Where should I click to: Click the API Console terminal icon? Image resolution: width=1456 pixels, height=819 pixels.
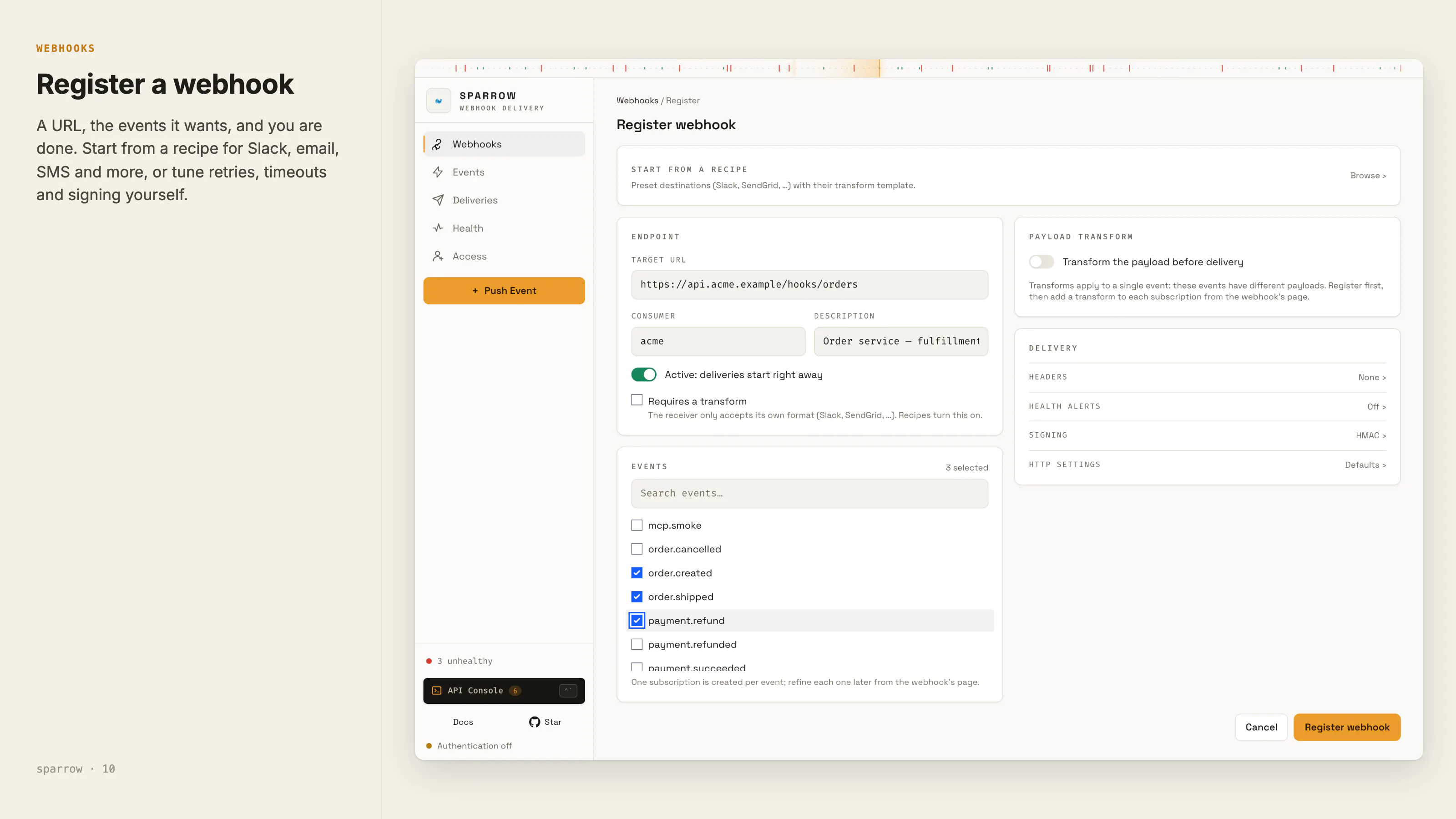coord(436,691)
